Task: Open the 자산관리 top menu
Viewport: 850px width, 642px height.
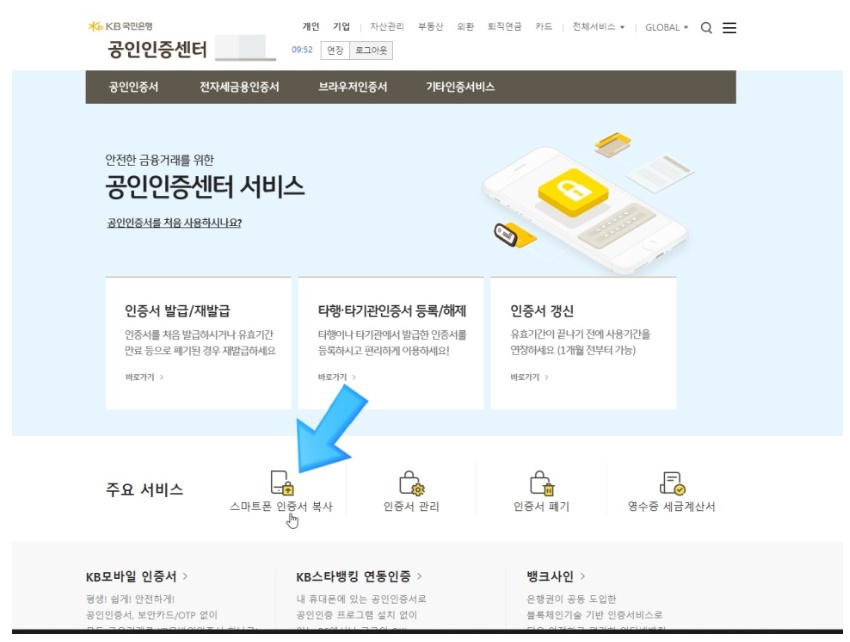Action: [x=387, y=27]
